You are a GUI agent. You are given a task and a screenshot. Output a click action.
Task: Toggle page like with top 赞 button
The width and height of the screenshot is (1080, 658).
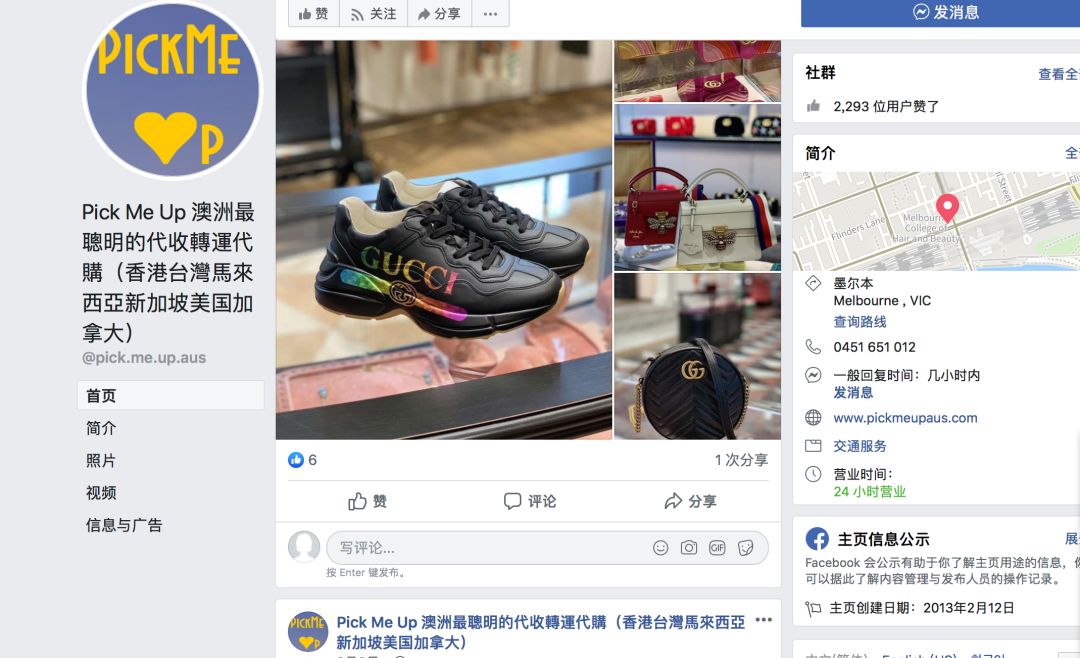[314, 14]
